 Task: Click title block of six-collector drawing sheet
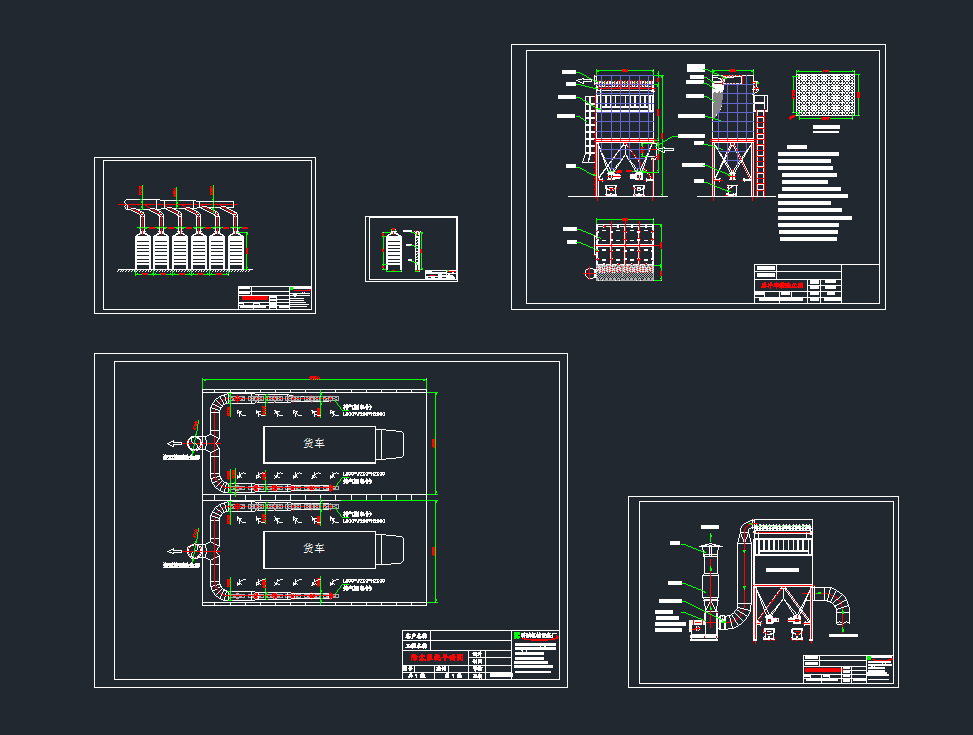tap(275, 298)
